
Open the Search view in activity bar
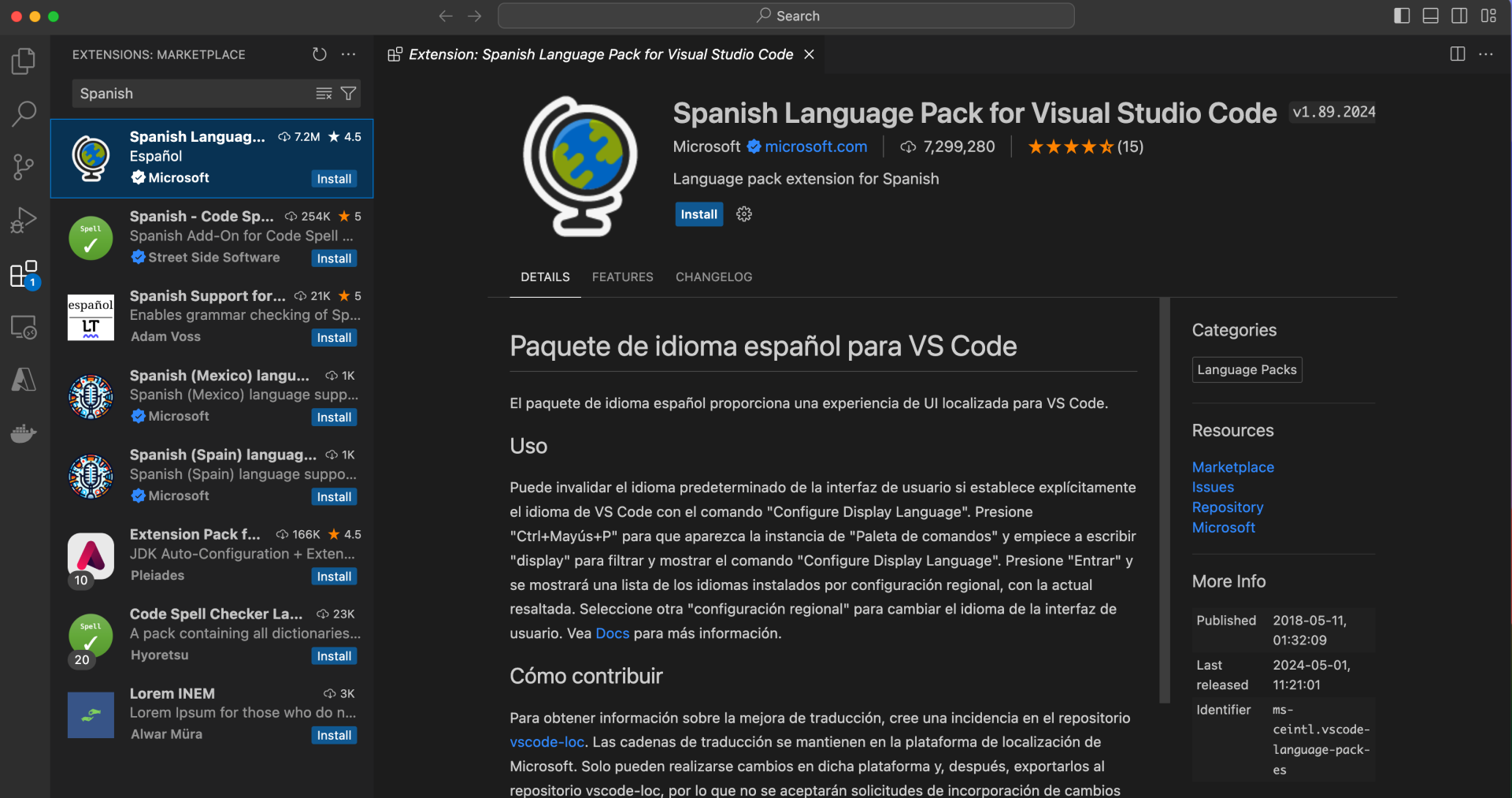[x=24, y=114]
